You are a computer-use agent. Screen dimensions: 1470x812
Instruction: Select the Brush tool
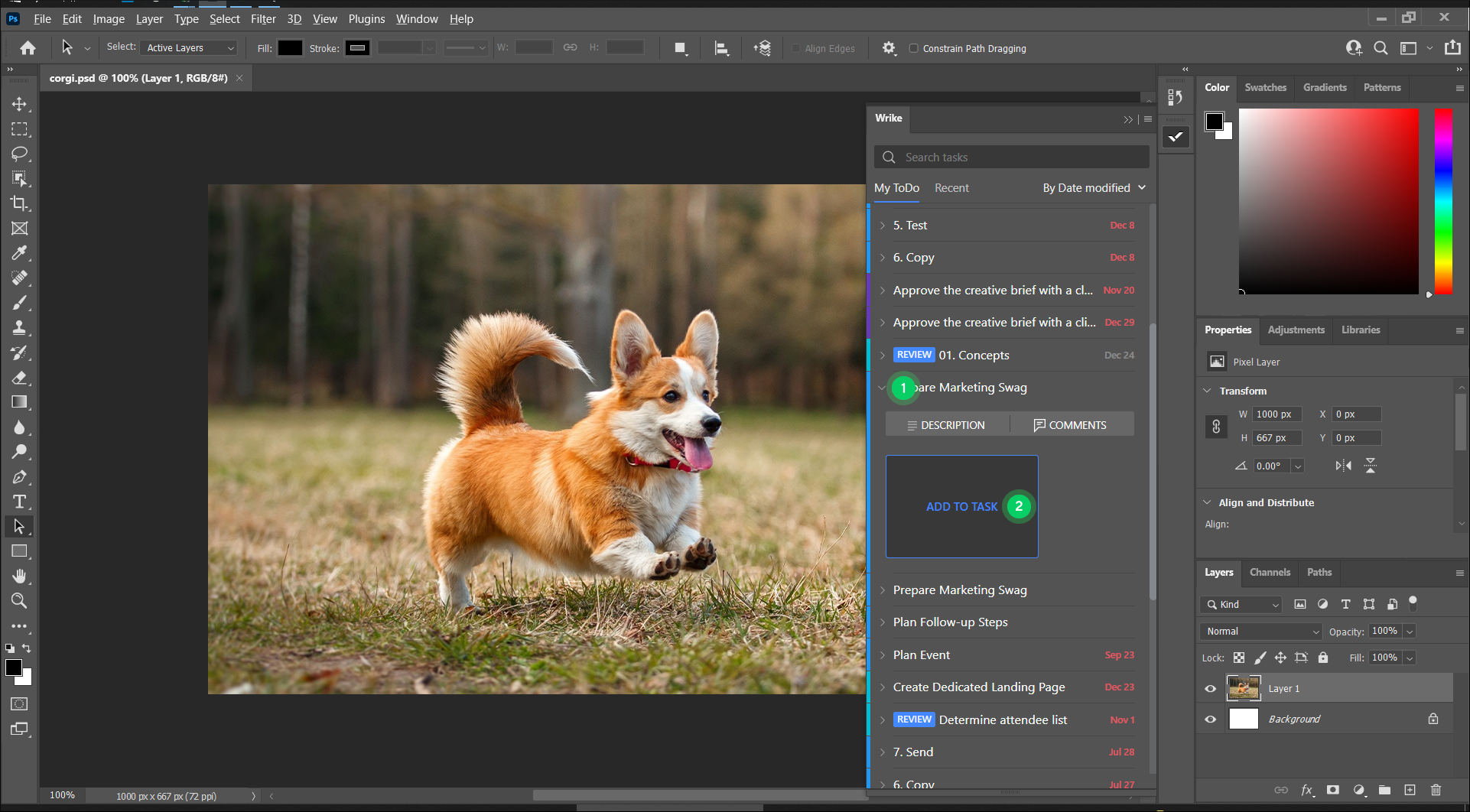point(20,303)
